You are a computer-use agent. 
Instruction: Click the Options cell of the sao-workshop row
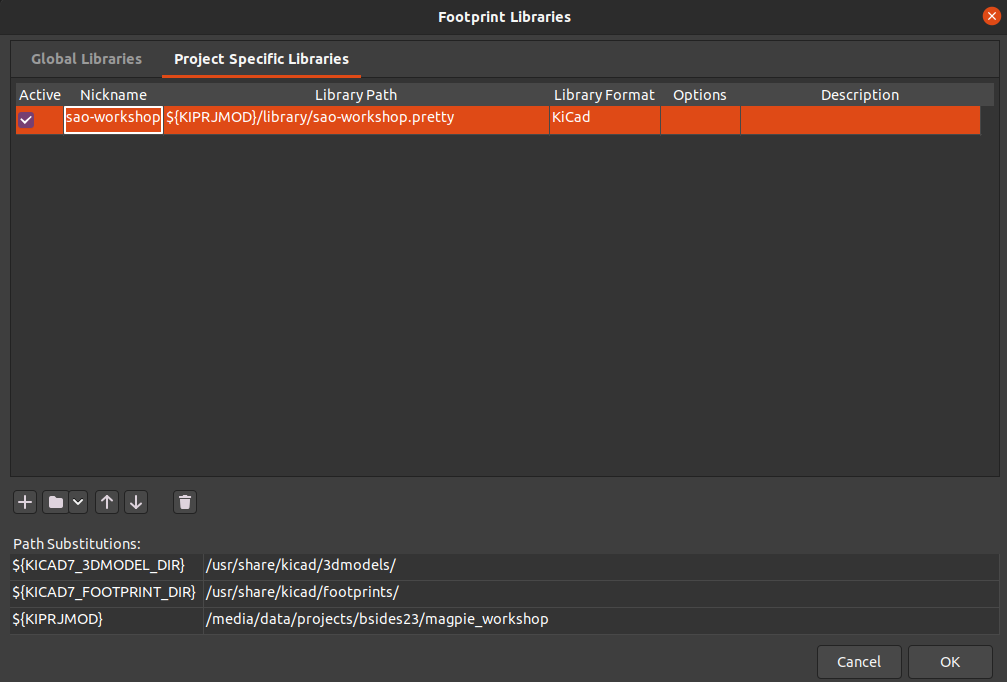700,117
